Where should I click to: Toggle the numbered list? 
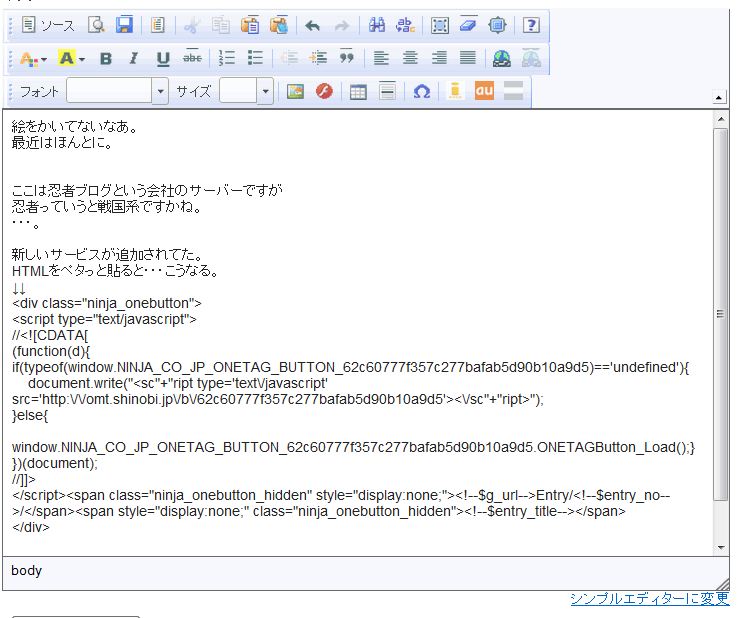click(x=227, y=59)
